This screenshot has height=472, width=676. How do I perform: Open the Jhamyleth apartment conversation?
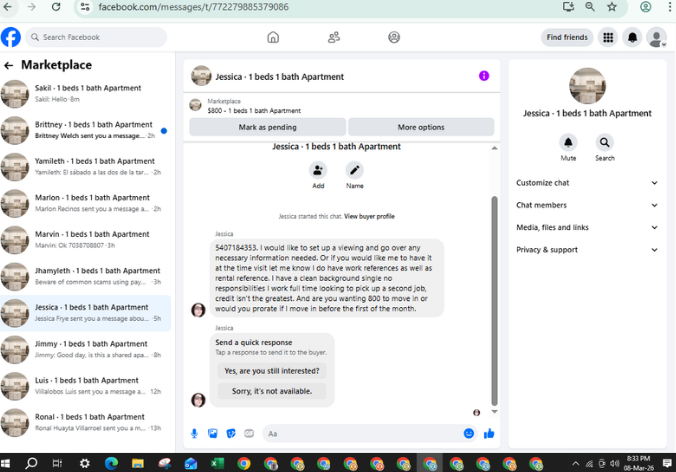[85, 277]
